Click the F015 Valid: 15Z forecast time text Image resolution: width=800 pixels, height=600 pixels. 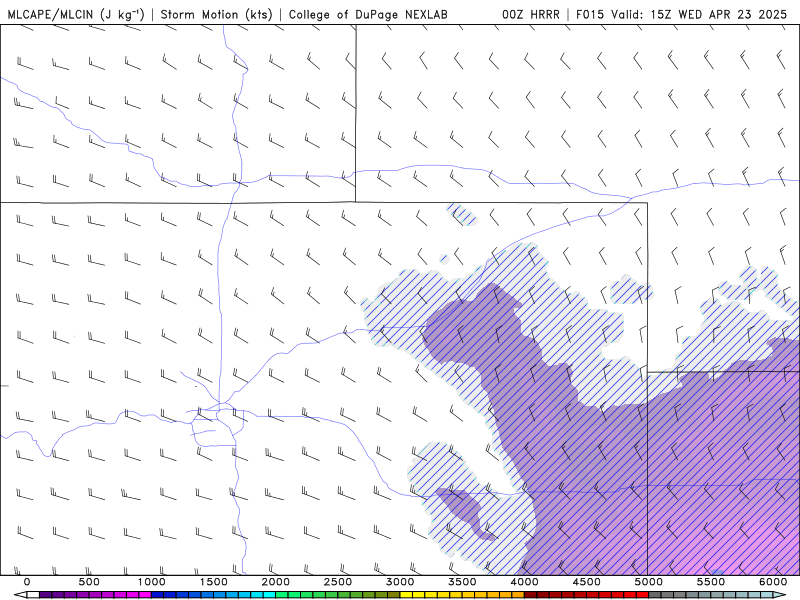click(624, 14)
